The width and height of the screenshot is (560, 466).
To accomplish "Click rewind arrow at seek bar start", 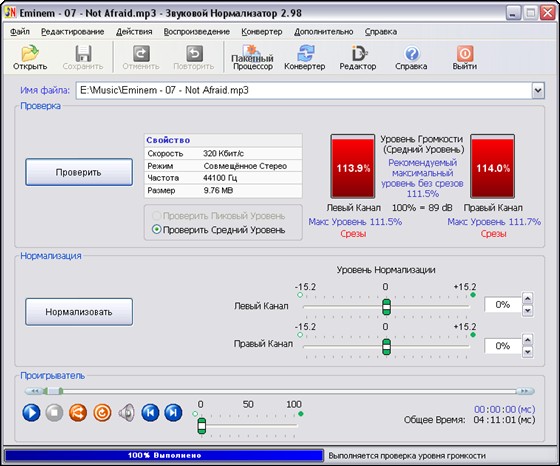I will pos(34,391).
